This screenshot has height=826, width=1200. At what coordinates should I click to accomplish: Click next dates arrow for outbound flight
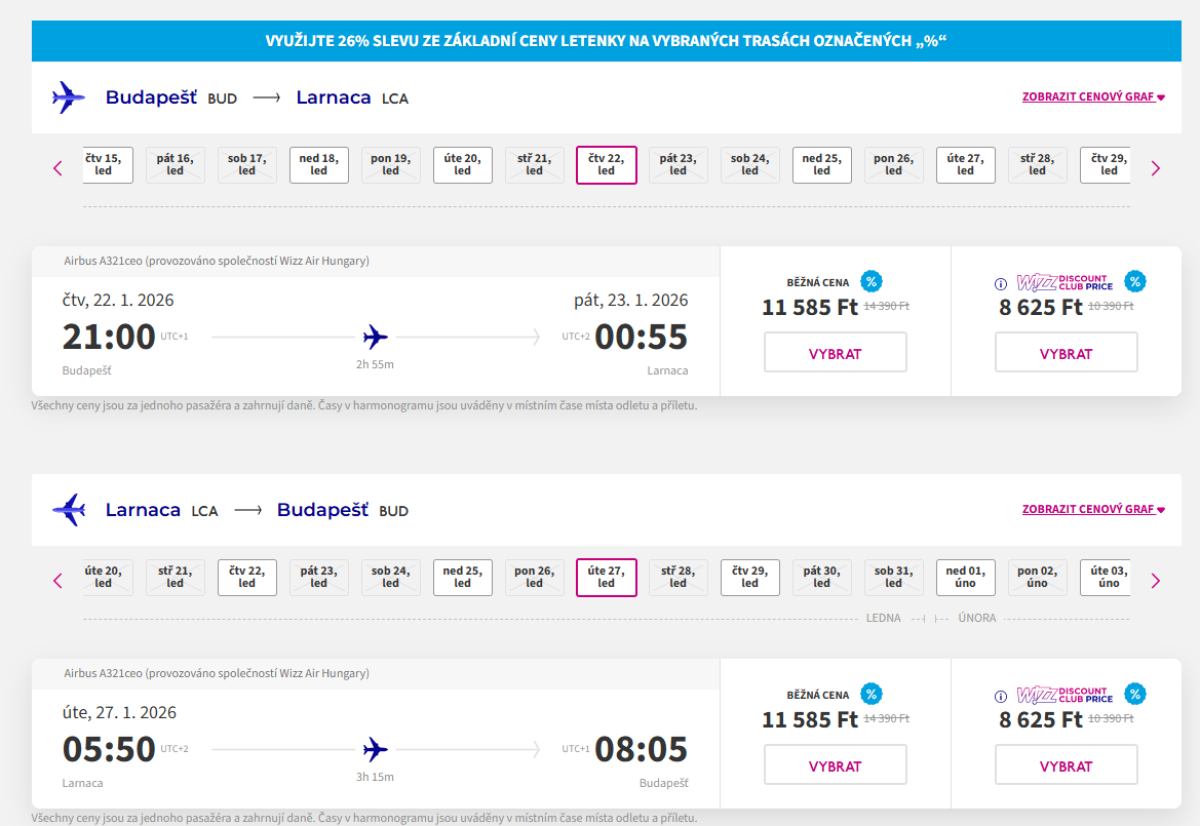(1156, 168)
